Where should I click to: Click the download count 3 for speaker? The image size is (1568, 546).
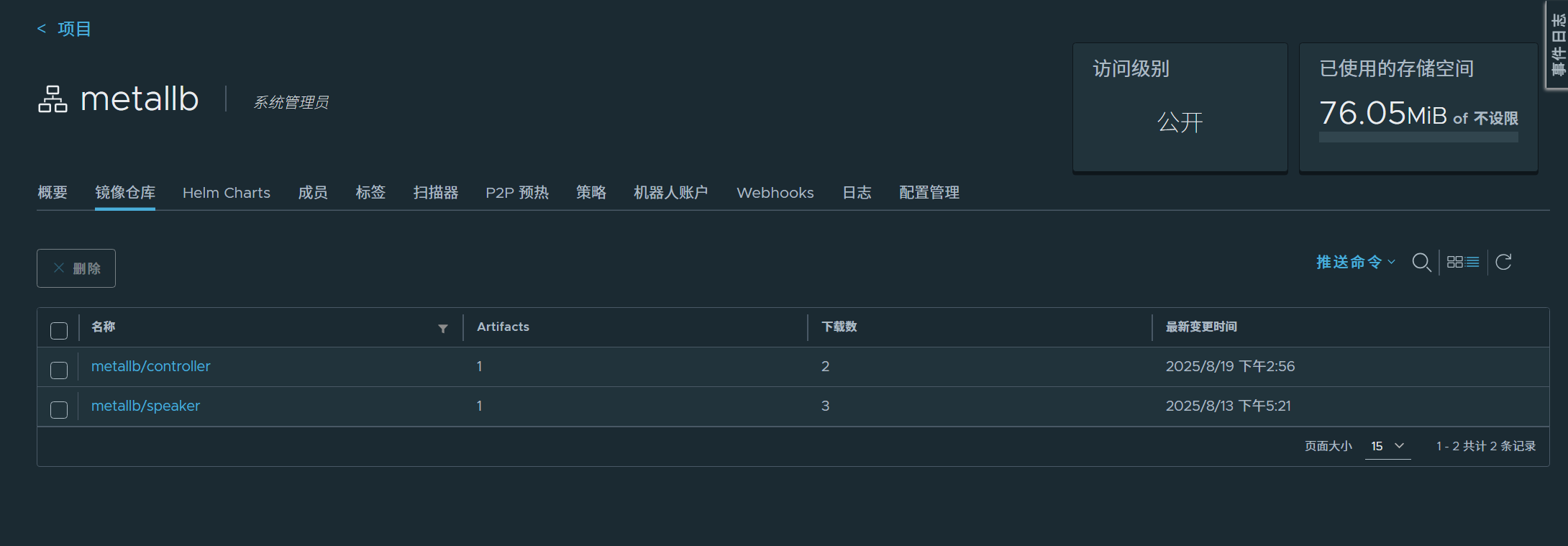826,406
